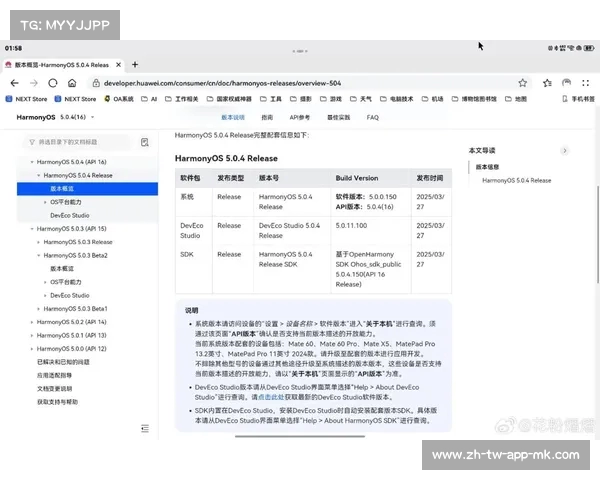
Task: Open 已解决和已知的问题 page
Action: coord(63,362)
